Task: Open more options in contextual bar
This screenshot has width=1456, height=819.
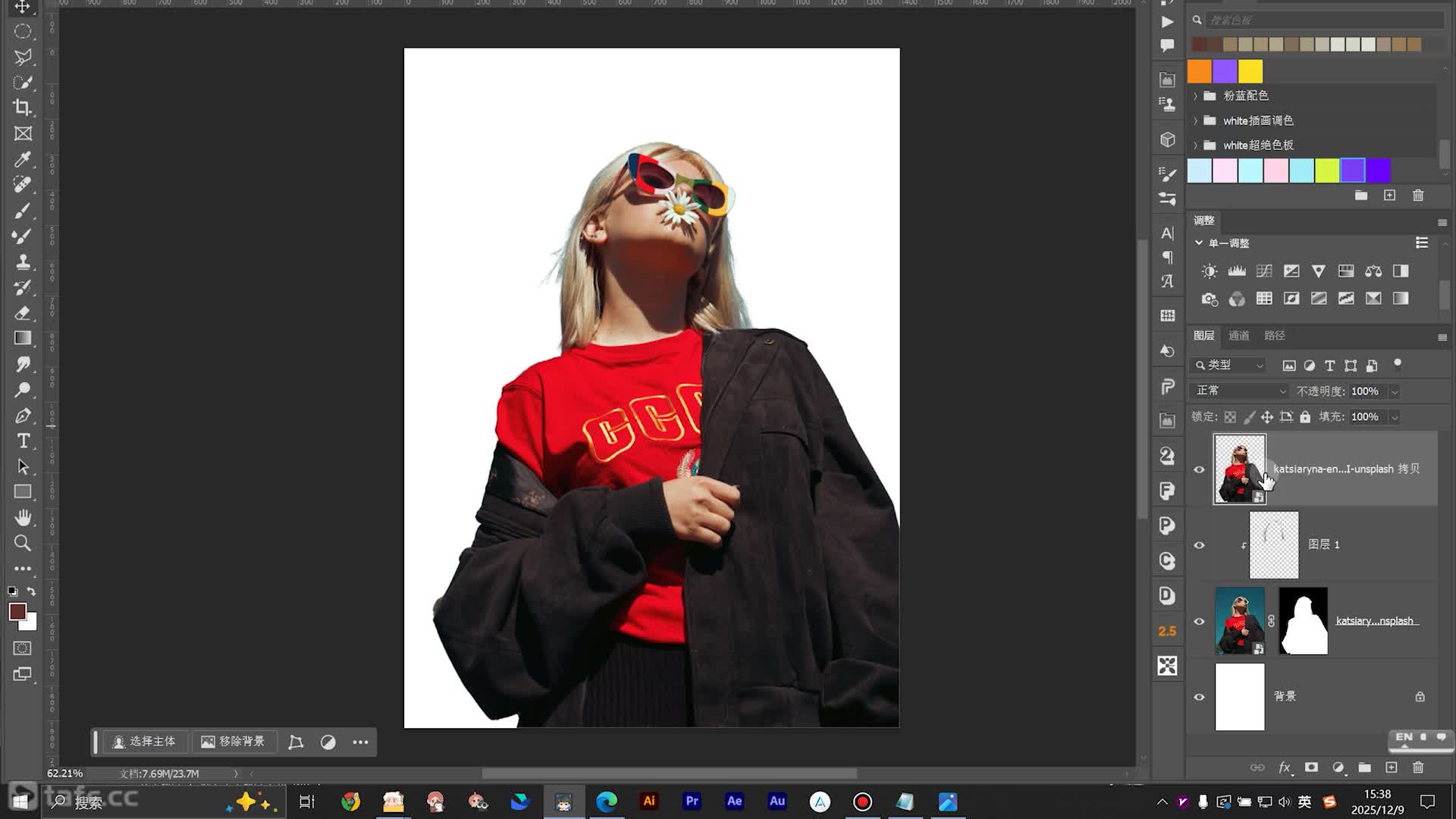Action: click(360, 742)
